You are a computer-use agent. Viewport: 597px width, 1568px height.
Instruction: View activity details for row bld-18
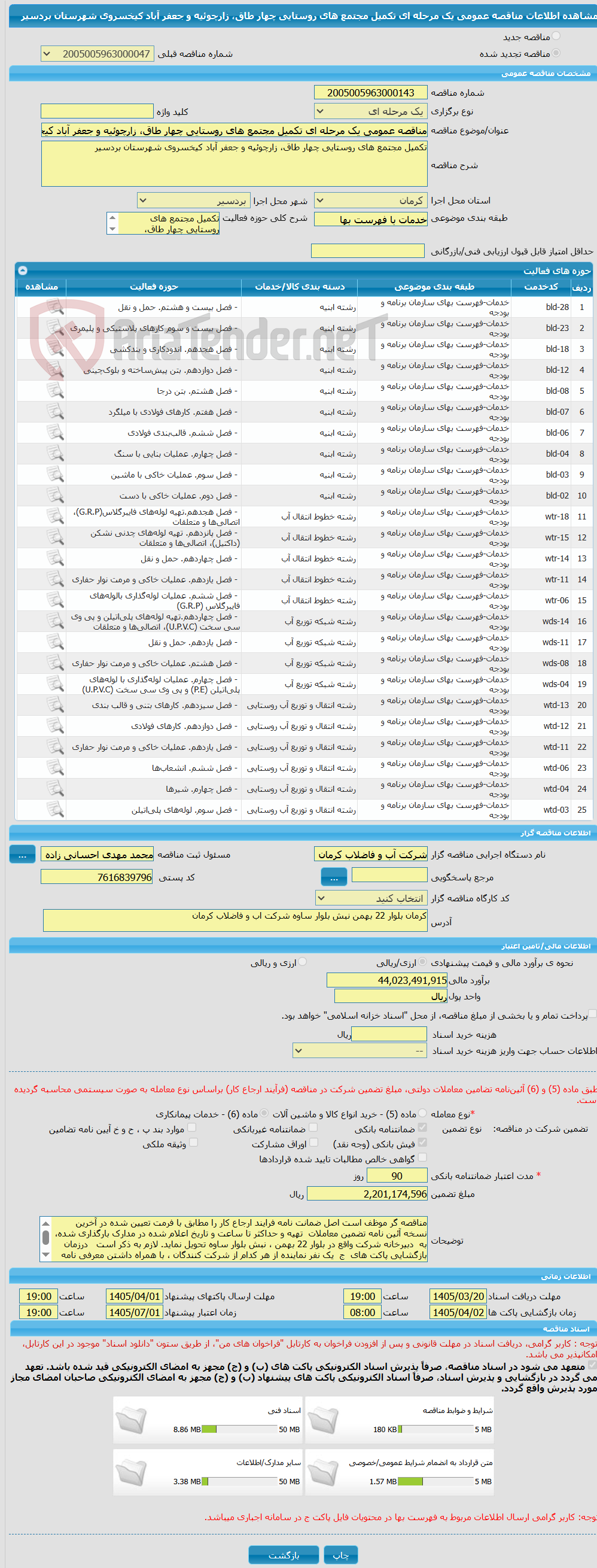pos(56,349)
